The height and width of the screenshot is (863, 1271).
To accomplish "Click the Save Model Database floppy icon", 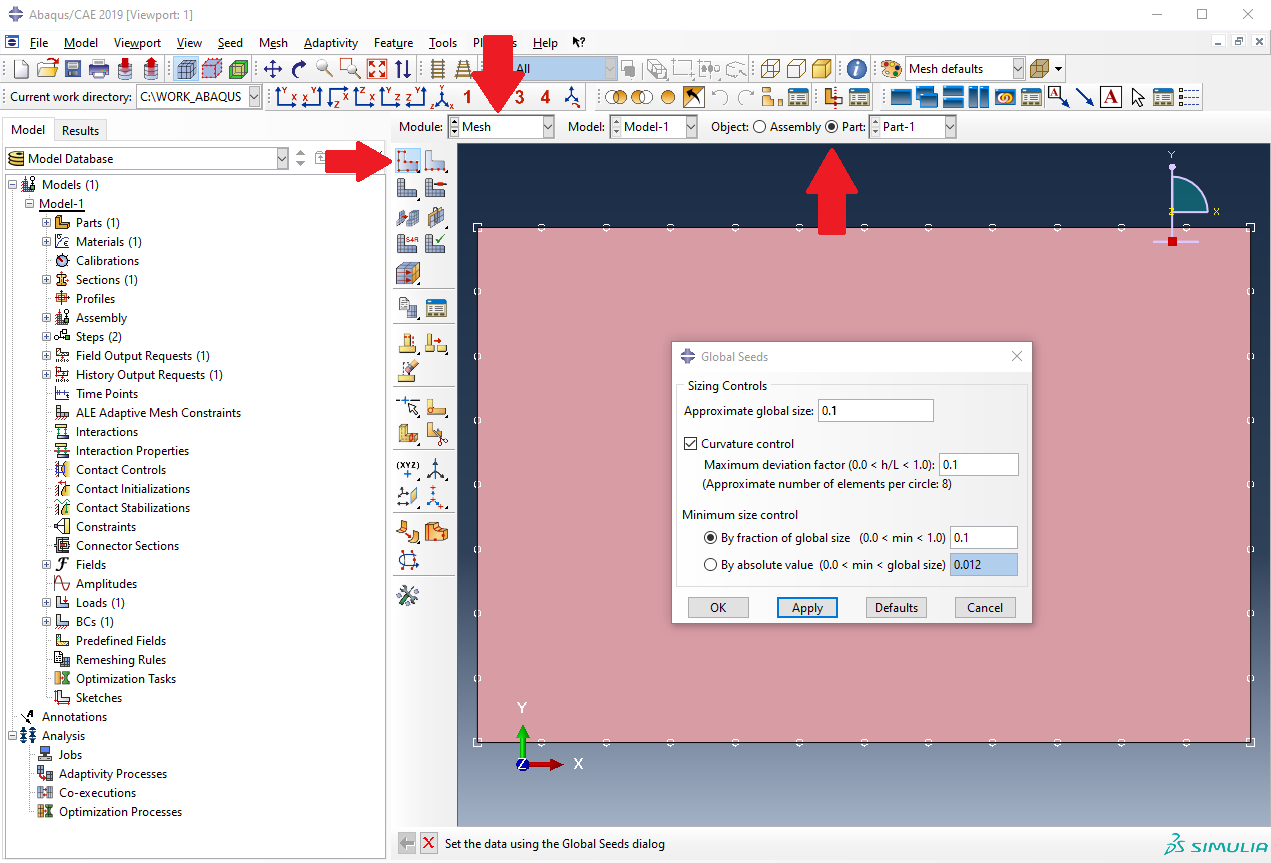I will pos(73,69).
